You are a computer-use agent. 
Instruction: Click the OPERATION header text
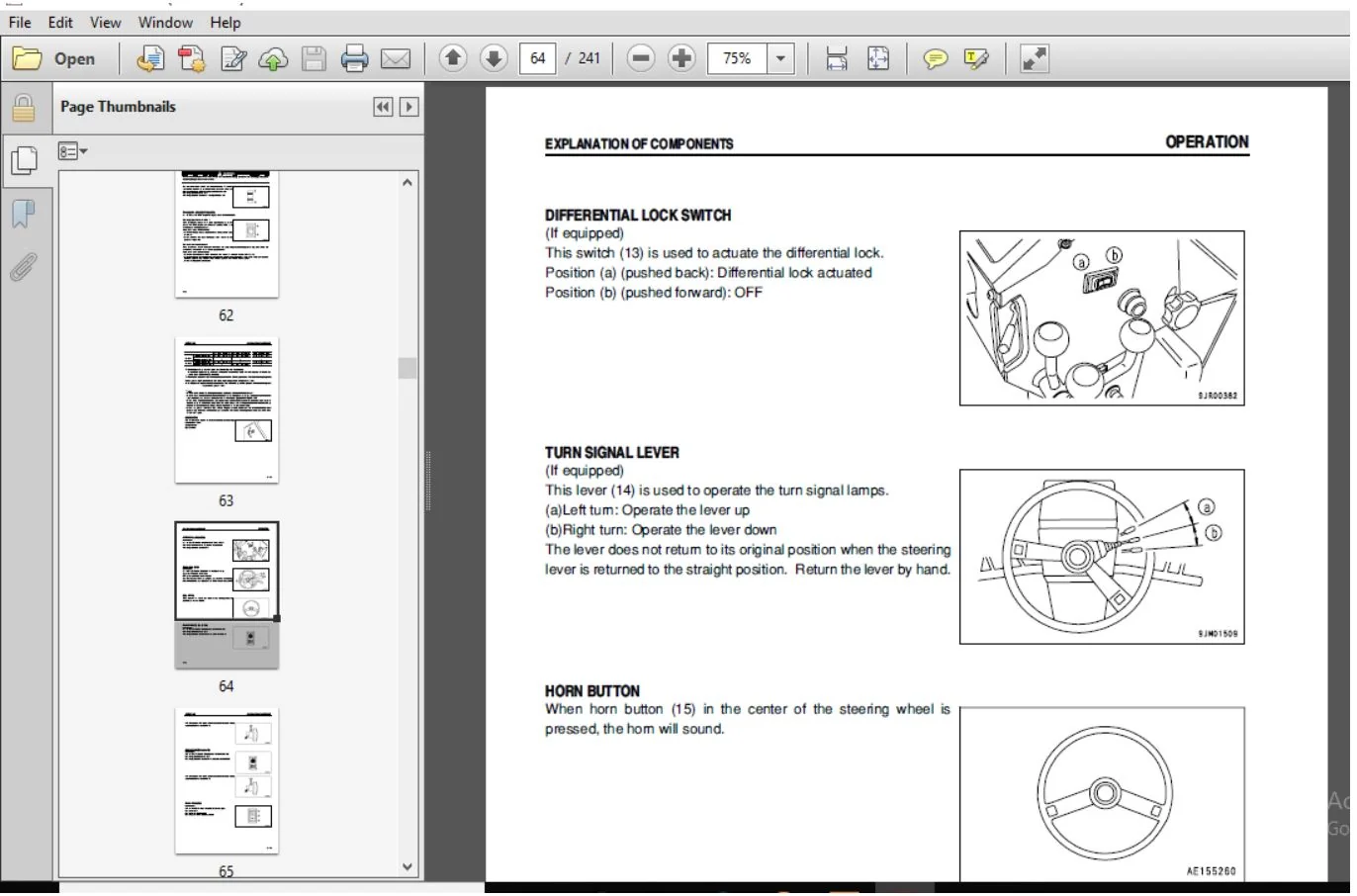pos(1207,141)
